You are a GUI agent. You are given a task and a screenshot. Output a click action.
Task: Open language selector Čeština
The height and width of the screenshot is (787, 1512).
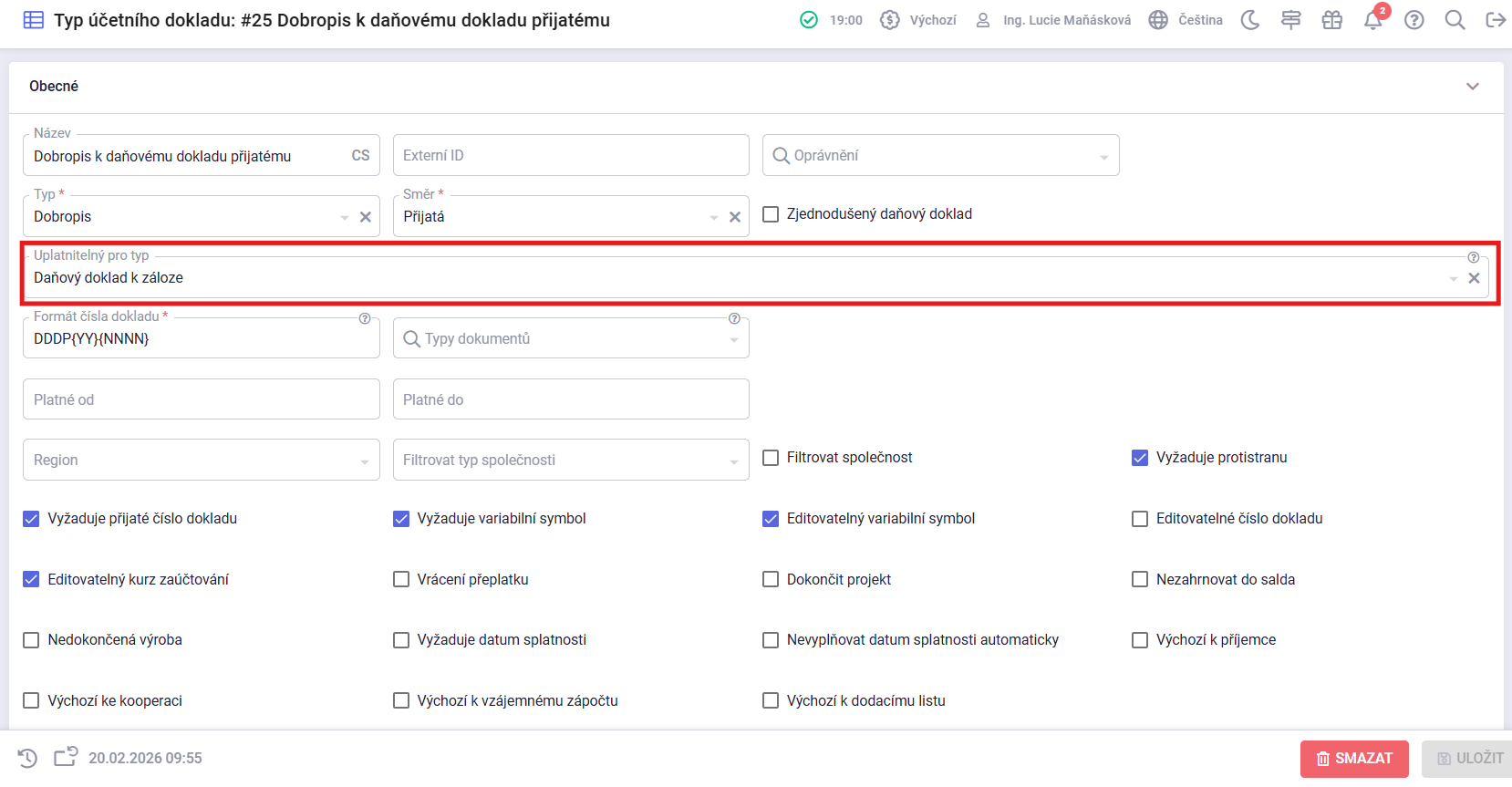pyautogui.click(x=1186, y=20)
